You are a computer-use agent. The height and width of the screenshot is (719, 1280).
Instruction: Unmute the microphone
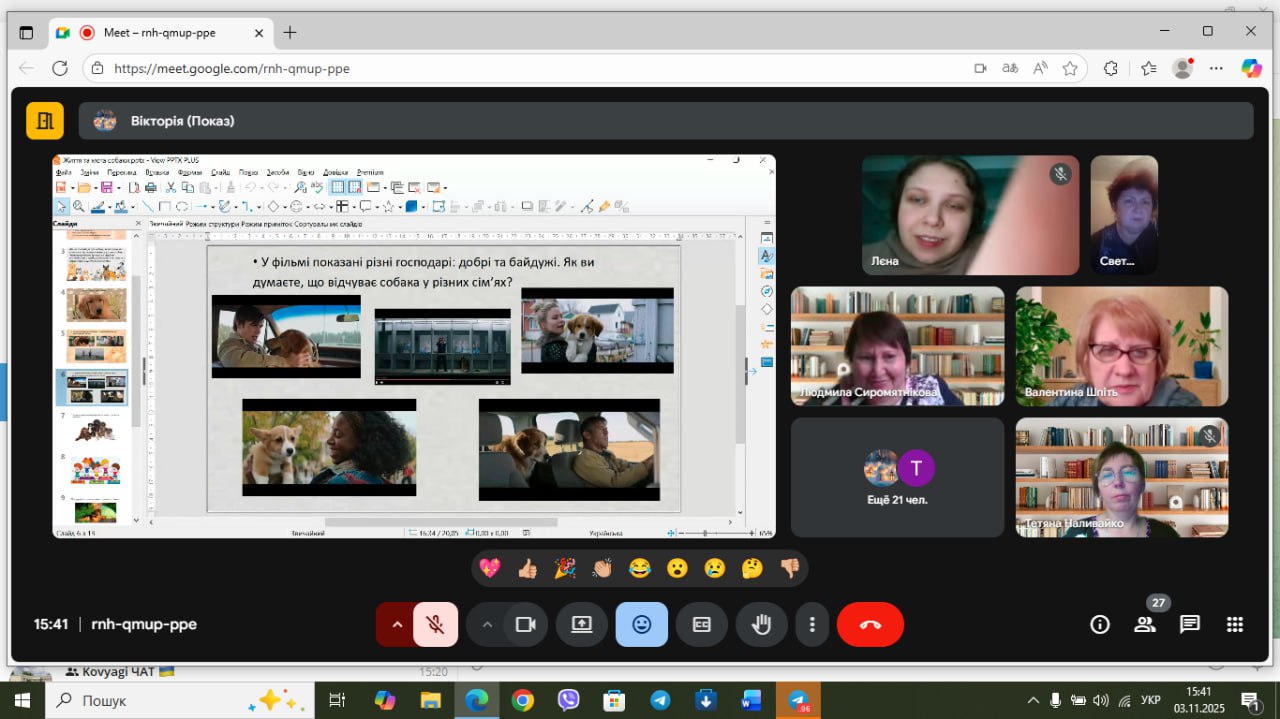coord(435,625)
